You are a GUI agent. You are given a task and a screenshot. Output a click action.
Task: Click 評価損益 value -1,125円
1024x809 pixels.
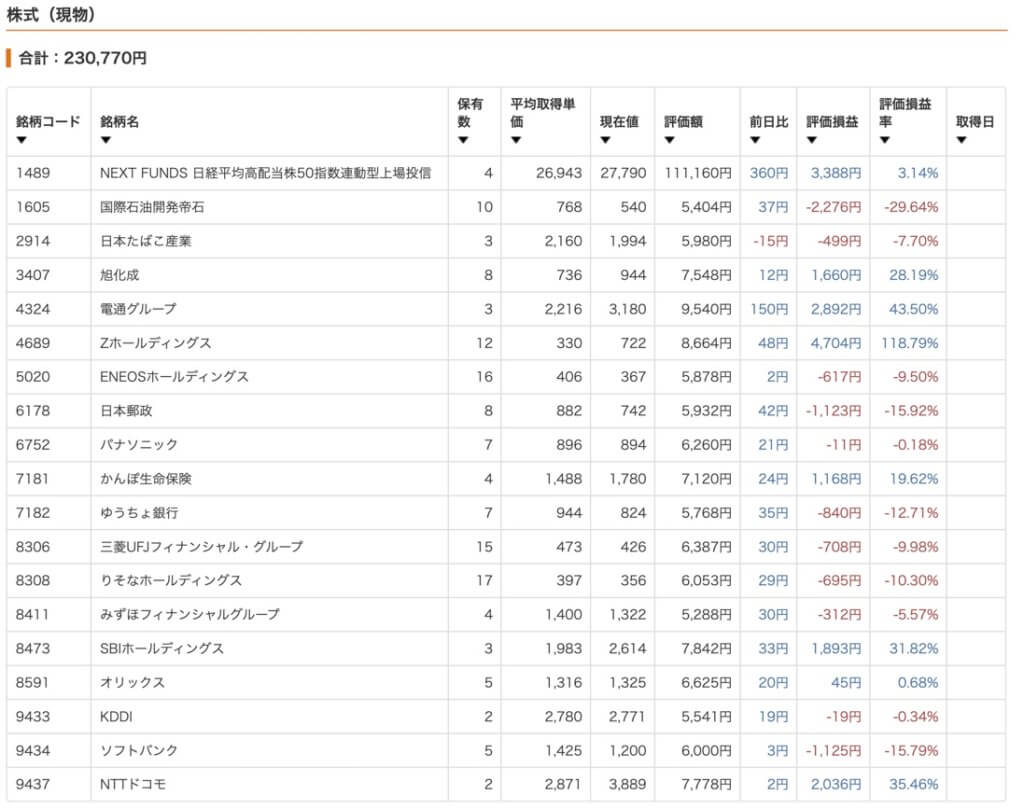833,750
